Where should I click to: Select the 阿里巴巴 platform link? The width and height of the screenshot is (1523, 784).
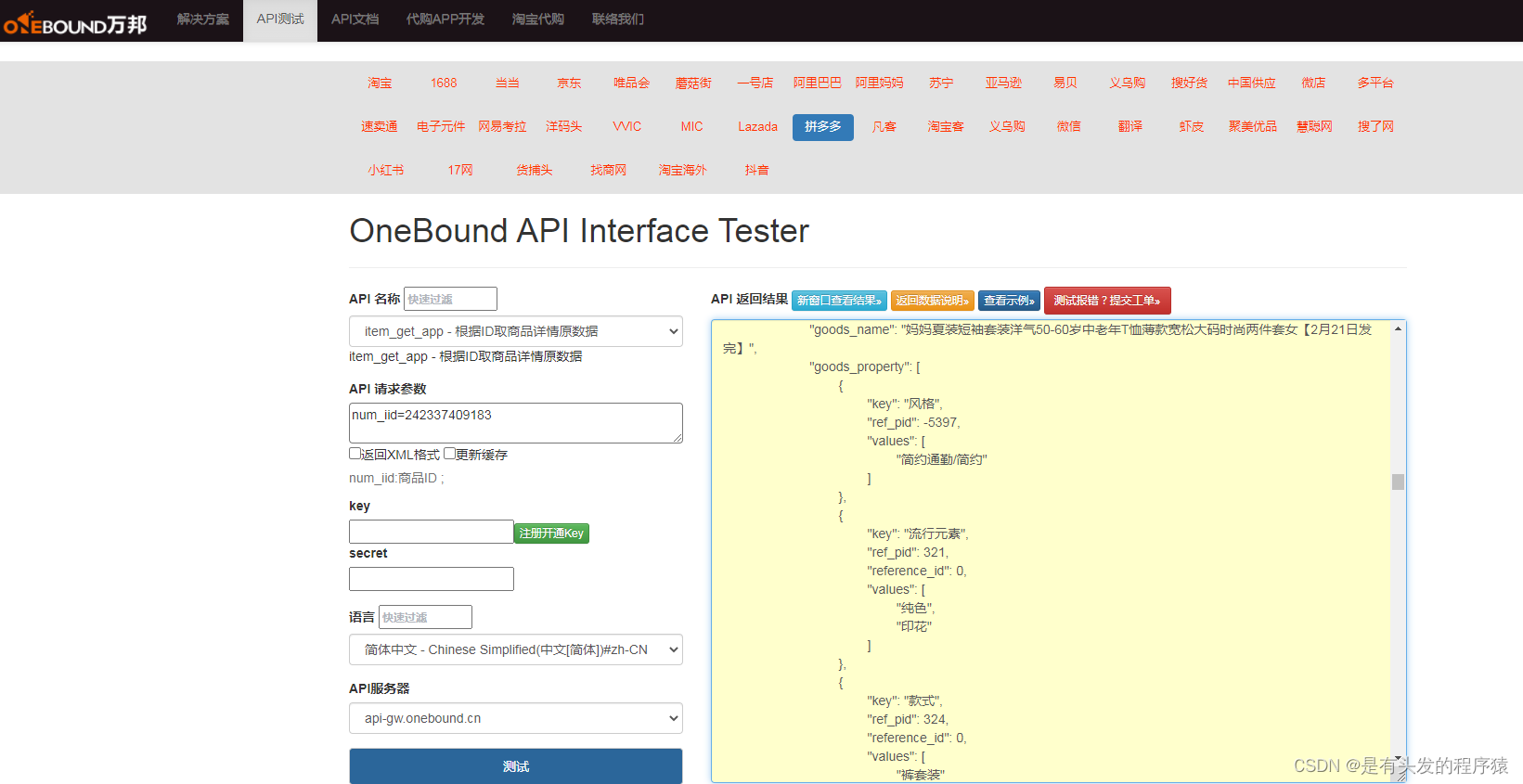point(818,83)
